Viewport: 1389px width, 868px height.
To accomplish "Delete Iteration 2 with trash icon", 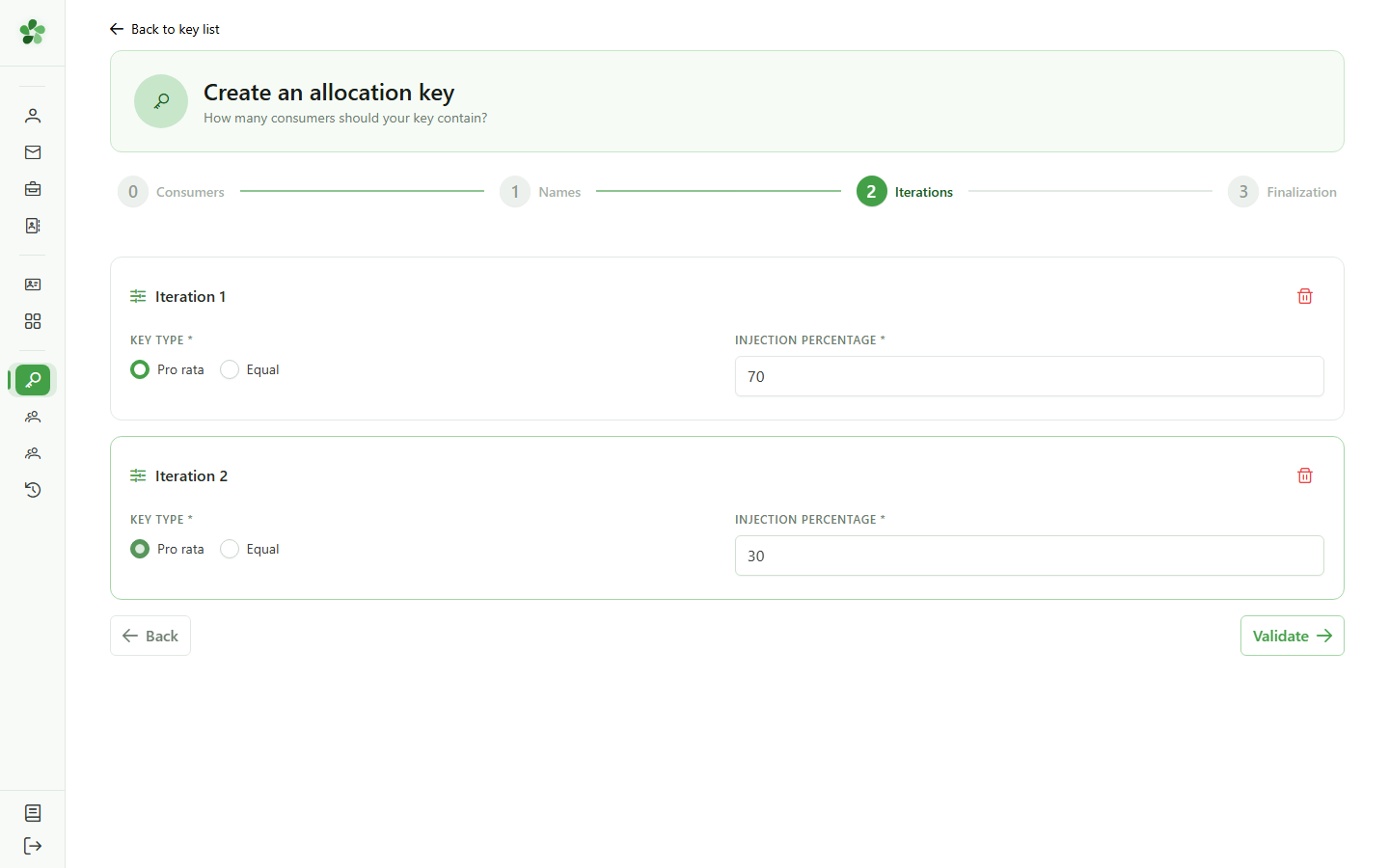I will point(1305,475).
